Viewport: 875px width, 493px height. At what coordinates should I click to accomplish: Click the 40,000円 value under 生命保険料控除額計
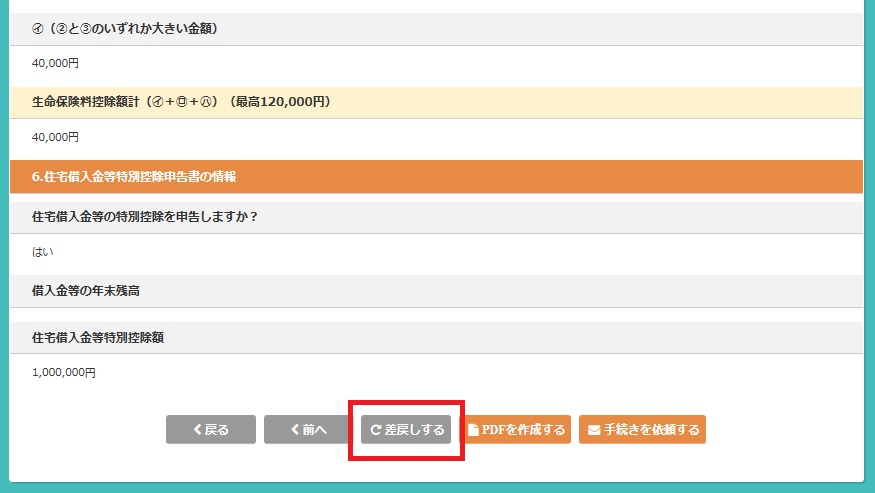point(55,137)
